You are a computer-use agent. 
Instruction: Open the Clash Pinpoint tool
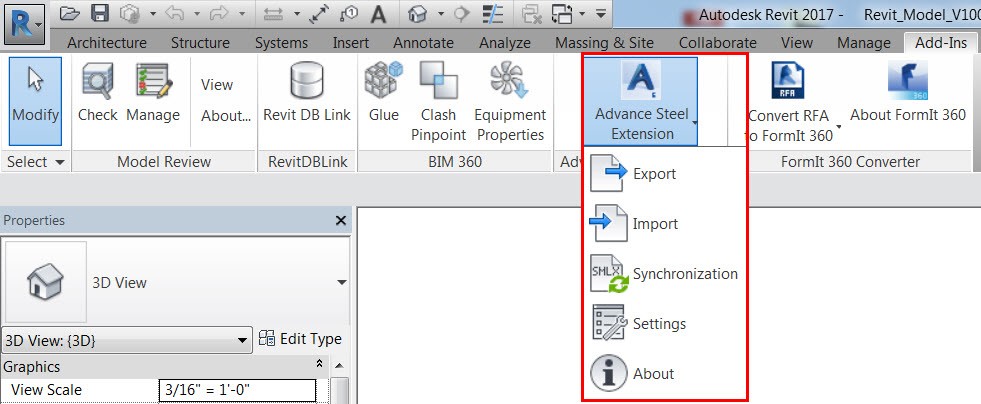click(439, 101)
